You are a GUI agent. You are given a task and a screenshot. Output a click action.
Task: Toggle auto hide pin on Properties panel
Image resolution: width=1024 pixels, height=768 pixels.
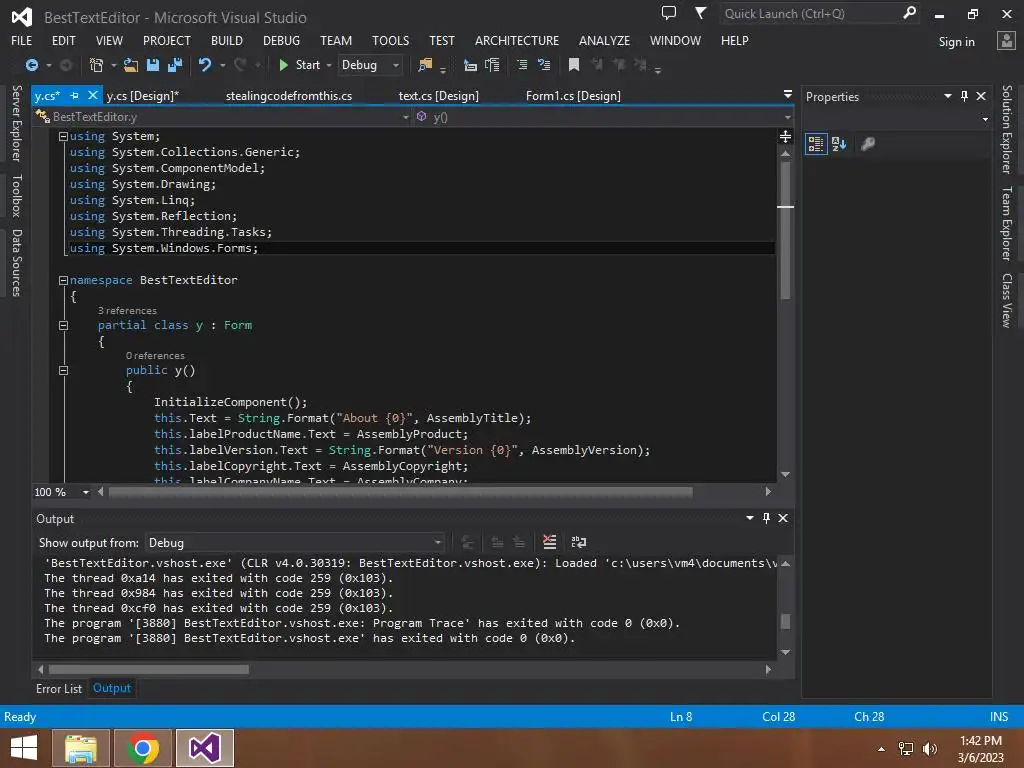coord(964,96)
